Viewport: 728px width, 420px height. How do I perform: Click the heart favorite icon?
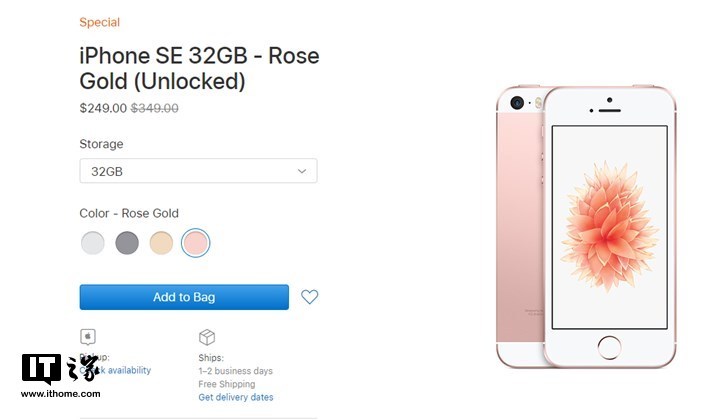(310, 297)
